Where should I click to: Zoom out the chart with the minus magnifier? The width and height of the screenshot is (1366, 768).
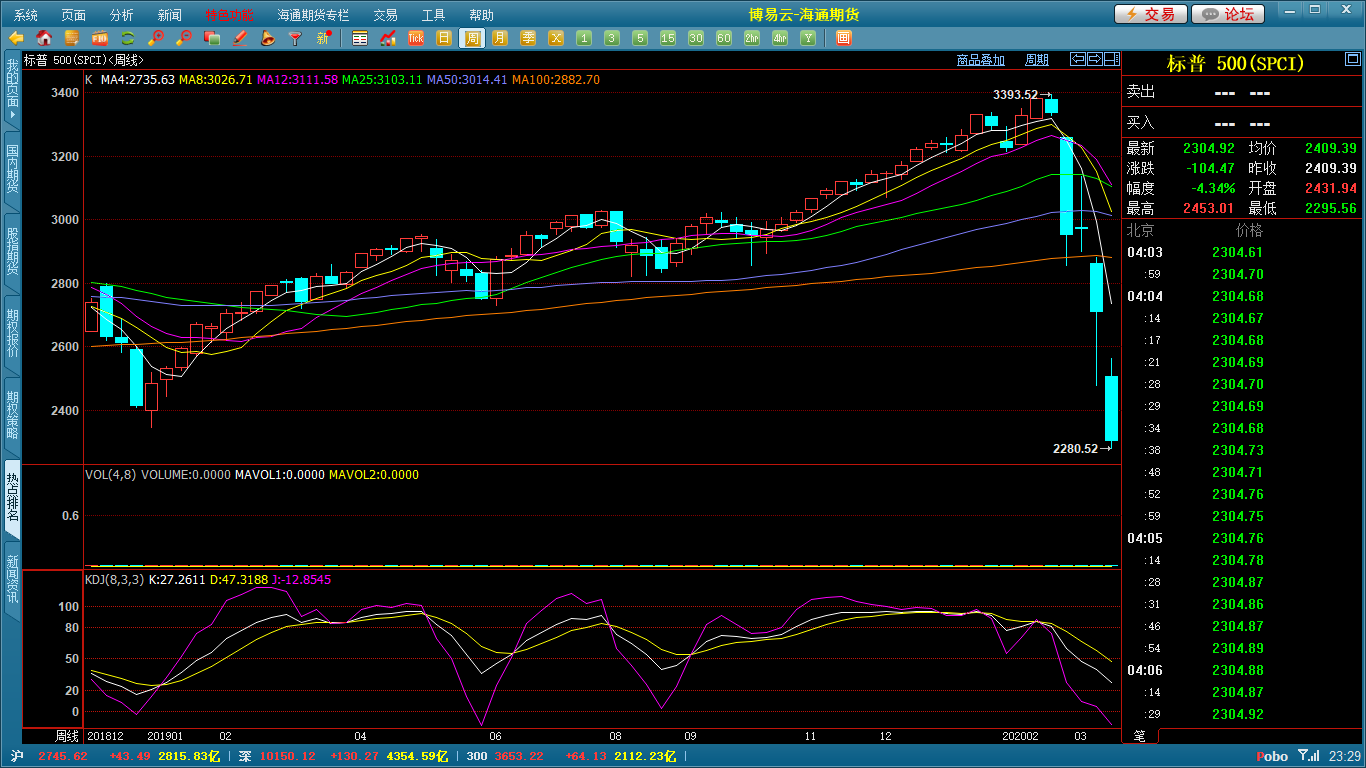(184, 38)
